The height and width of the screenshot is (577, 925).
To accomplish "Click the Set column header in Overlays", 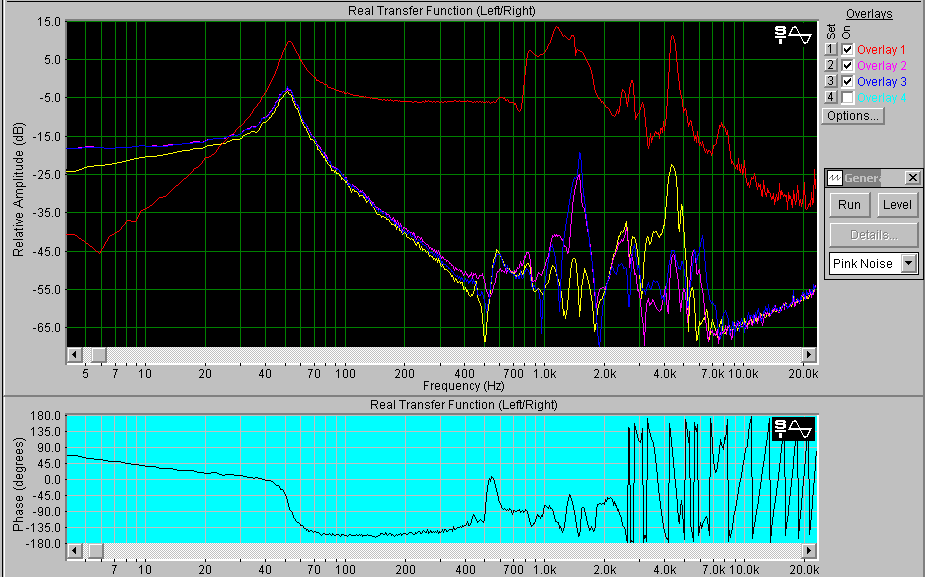I will [831, 31].
